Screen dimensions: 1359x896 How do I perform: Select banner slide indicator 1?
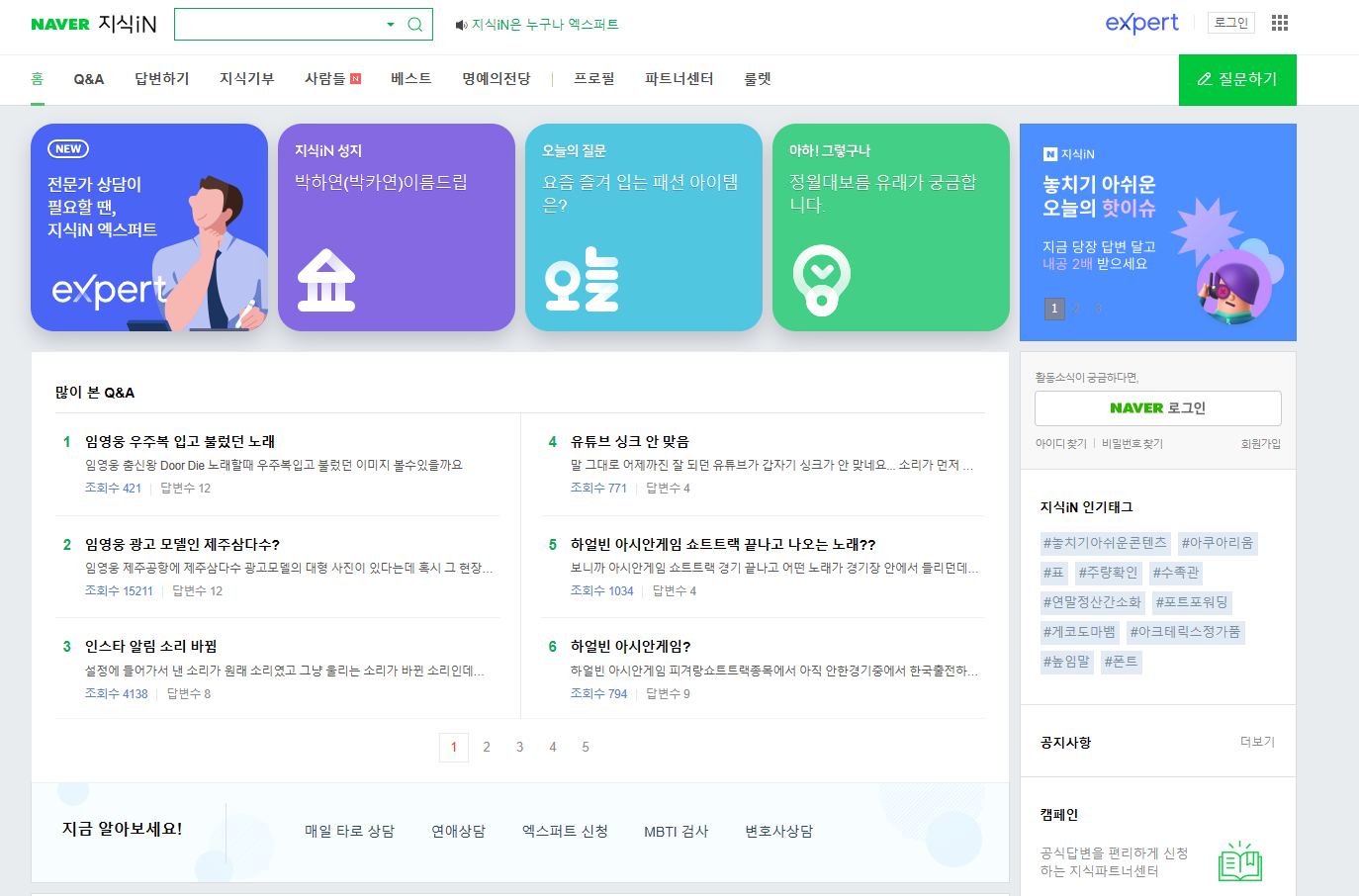pyautogui.click(x=1054, y=309)
